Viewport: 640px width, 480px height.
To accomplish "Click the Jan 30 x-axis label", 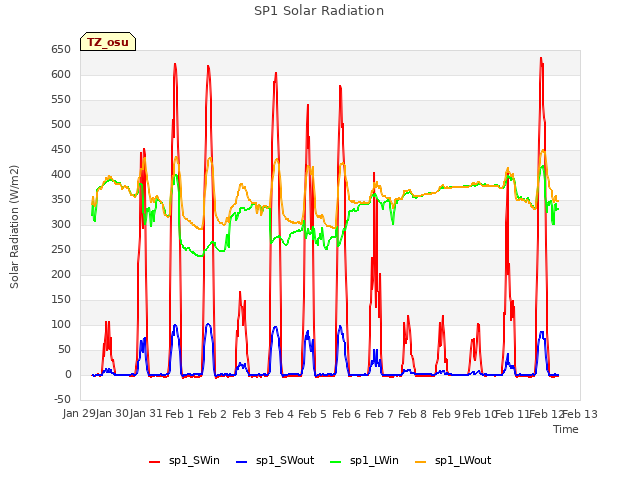I will tap(112, 413).
